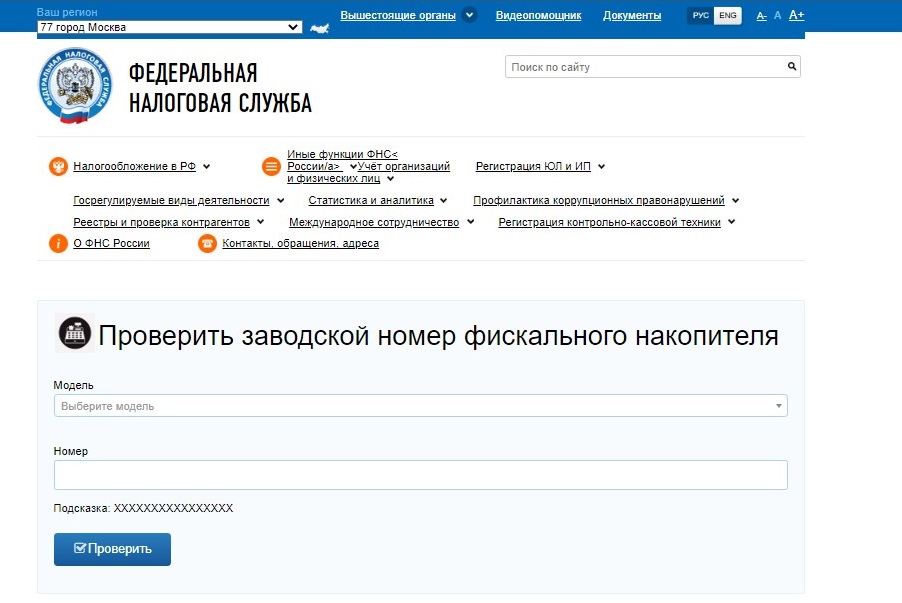Click the Russia map icon beside region selector

tap(319, 28)
